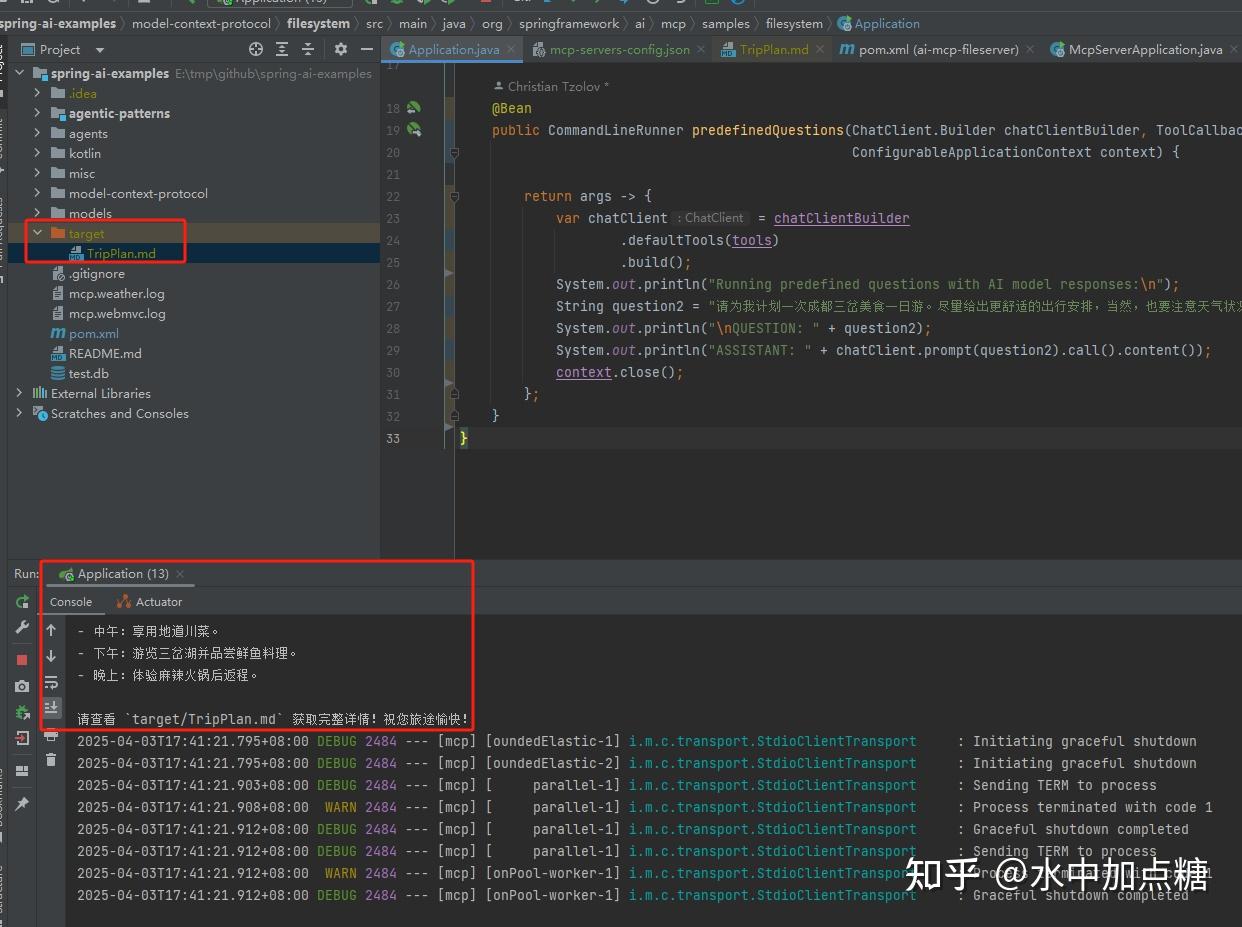Select TripPlan.md in the project tree
The height and width of the screenshot is (927, 1242).
[x=121, y=254]
